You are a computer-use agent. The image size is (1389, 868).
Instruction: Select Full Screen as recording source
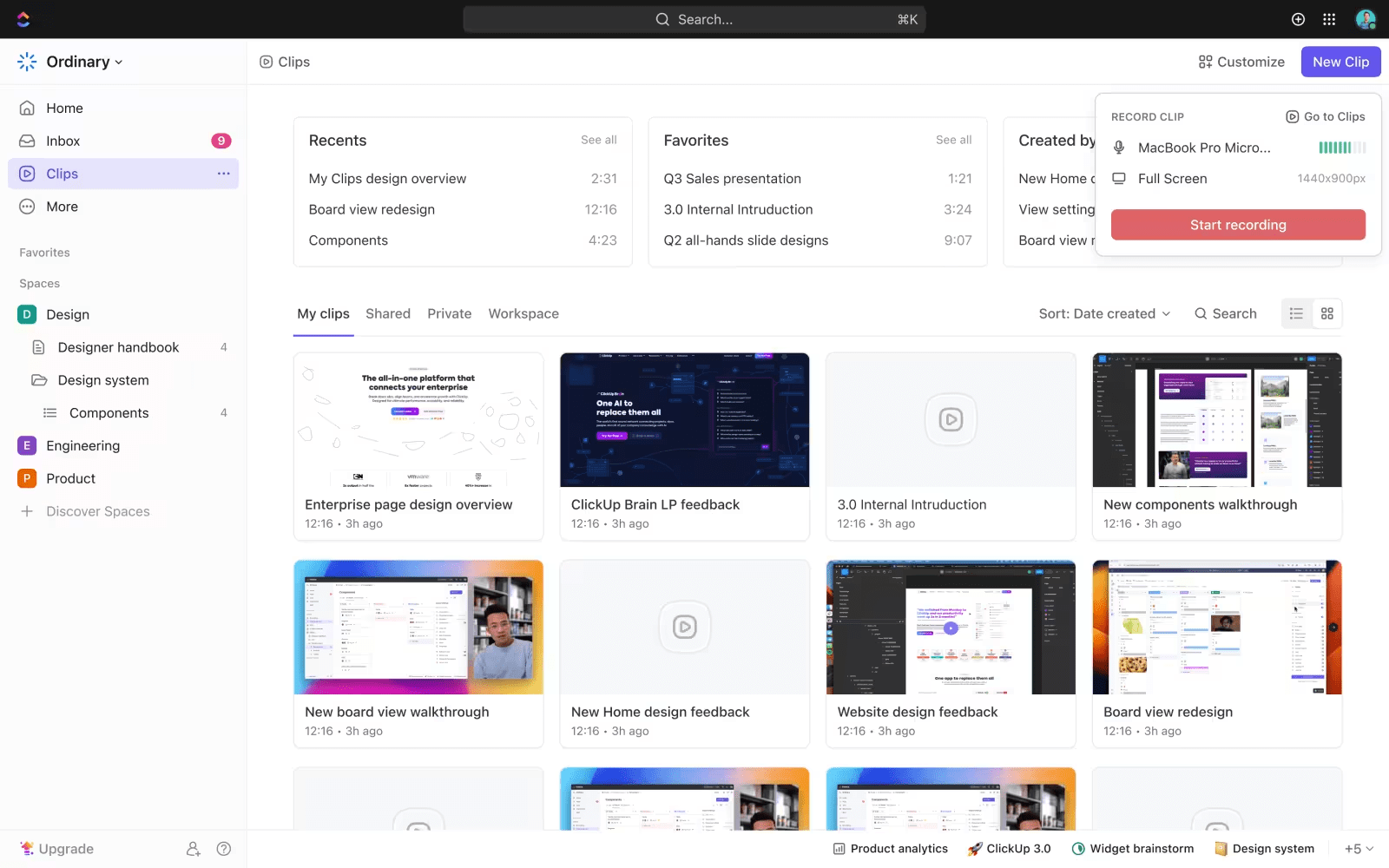point(1173,178)
